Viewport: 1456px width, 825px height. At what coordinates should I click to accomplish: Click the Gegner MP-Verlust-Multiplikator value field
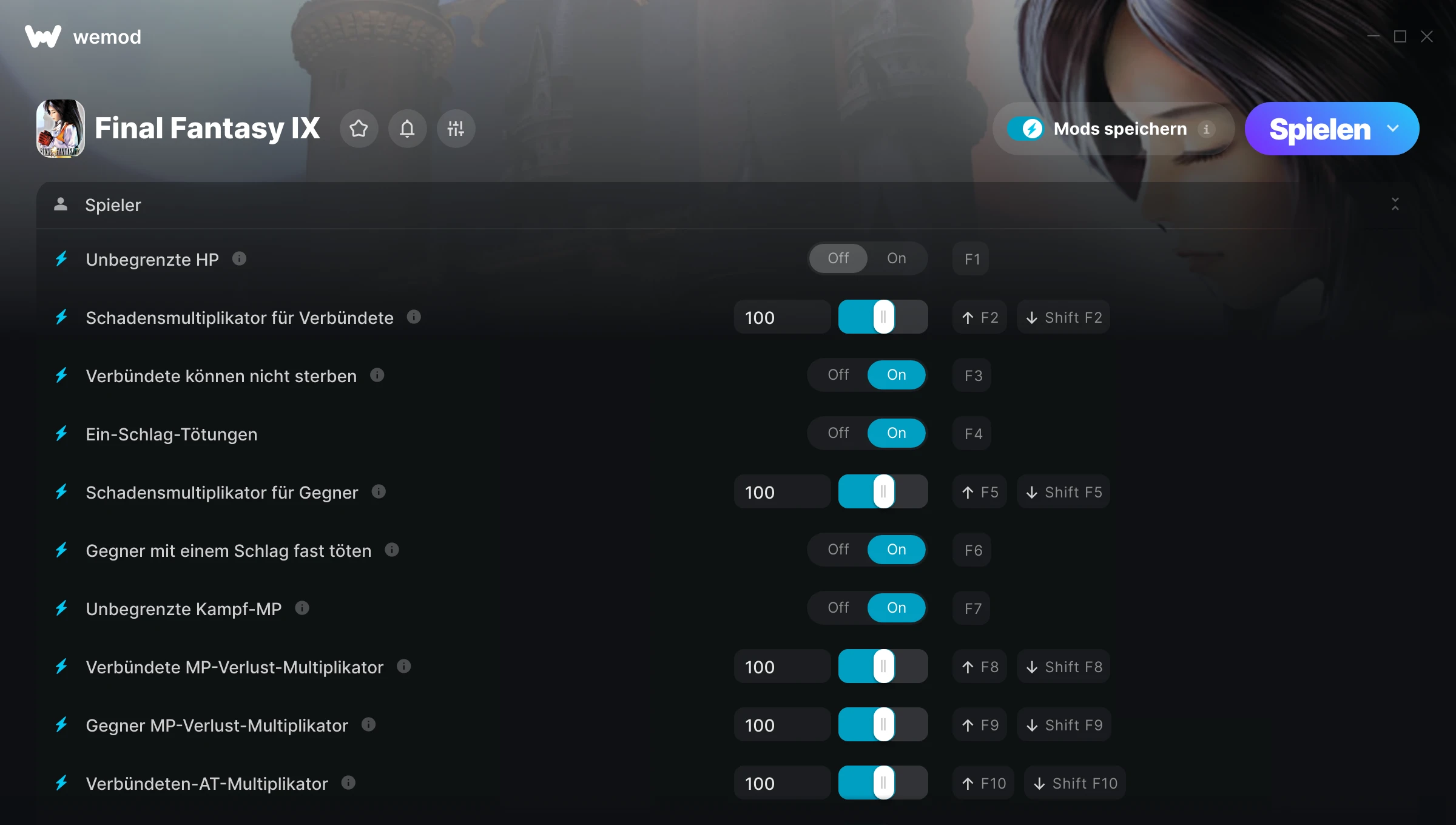782,725
